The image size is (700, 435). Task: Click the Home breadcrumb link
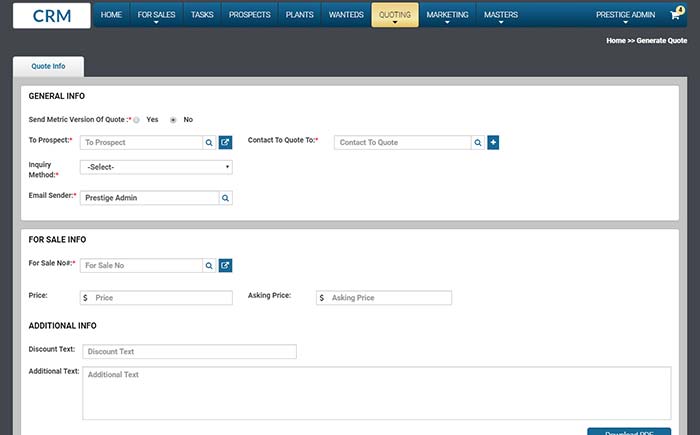[616, 41]
